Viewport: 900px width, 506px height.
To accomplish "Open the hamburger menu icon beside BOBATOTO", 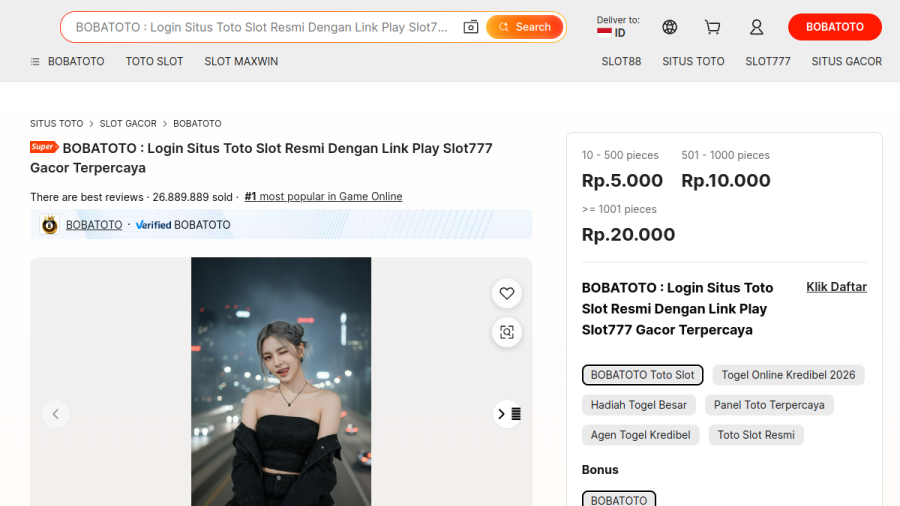I will tap(35, 61).
